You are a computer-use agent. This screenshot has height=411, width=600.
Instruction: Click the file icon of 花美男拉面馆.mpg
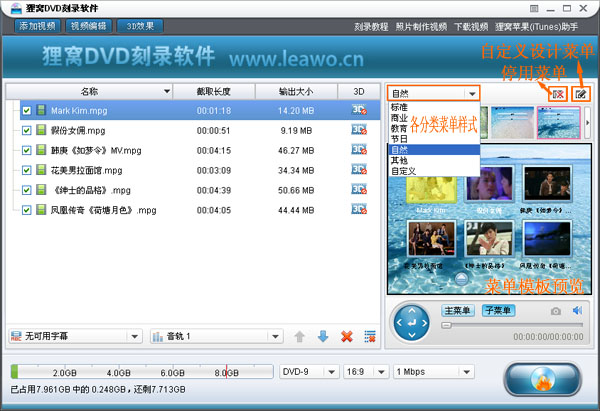click(x=41, y=170)
